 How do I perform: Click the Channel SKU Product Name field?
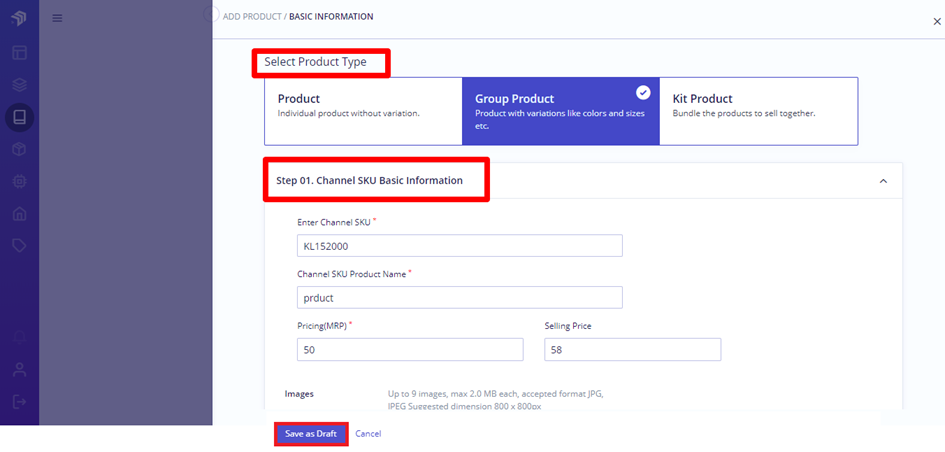point(460,298)
